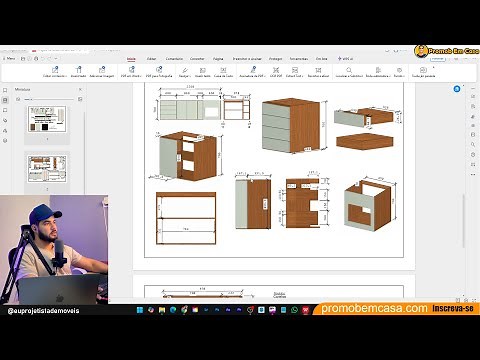Viewport: 480px width, 360px height.
Task: Open WhatsApp from the taskbar
Action: [x=294, y=310]
